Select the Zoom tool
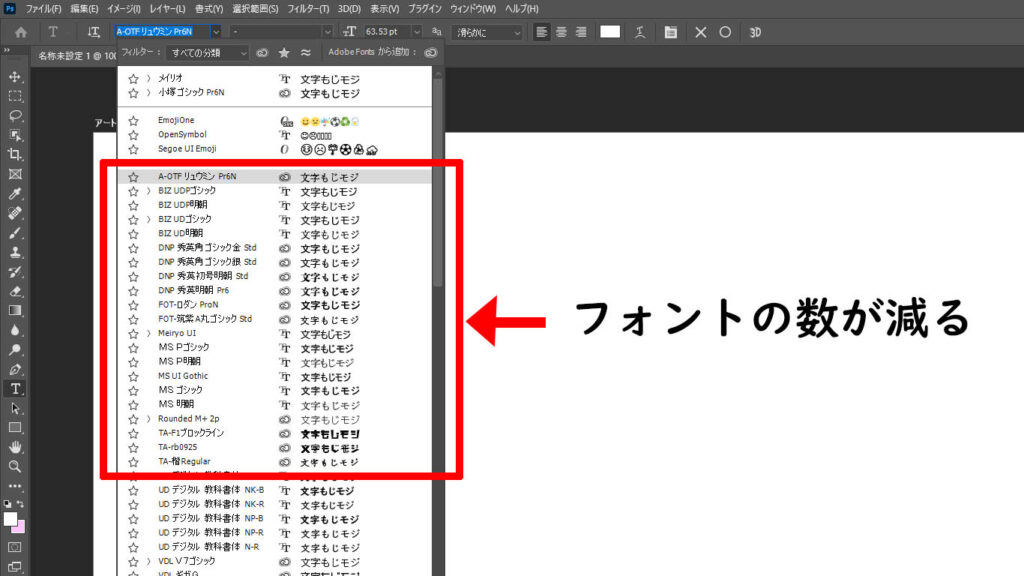1024x576 pixels. 15,467
